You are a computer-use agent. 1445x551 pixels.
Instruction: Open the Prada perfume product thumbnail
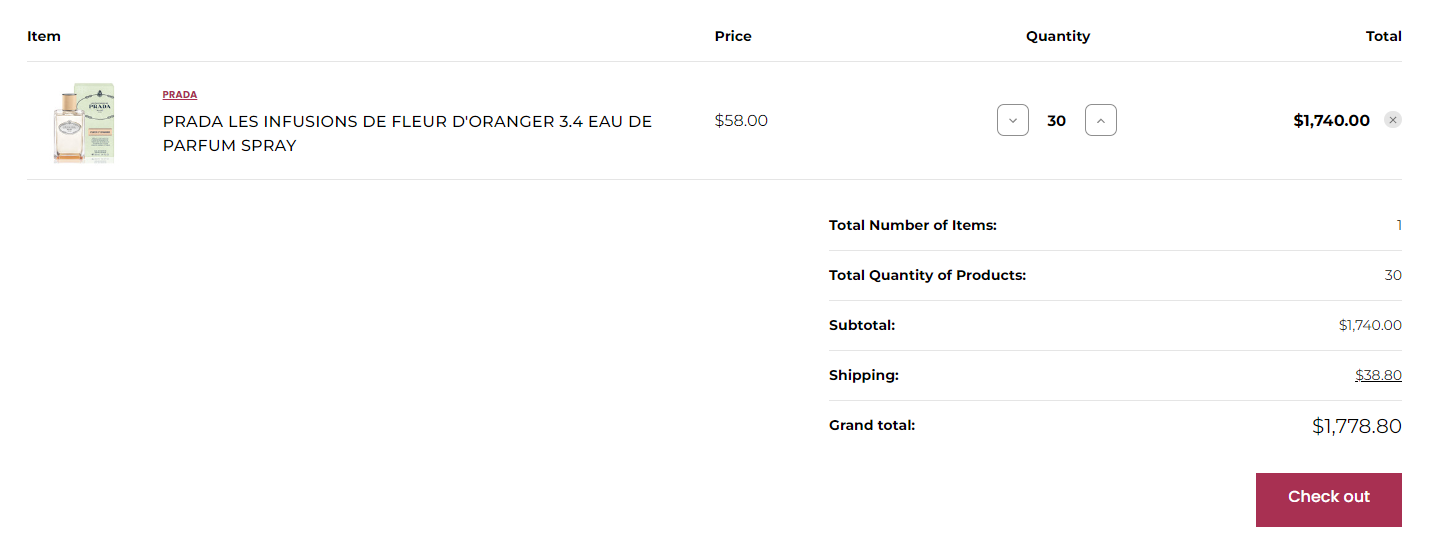(84, 123)
